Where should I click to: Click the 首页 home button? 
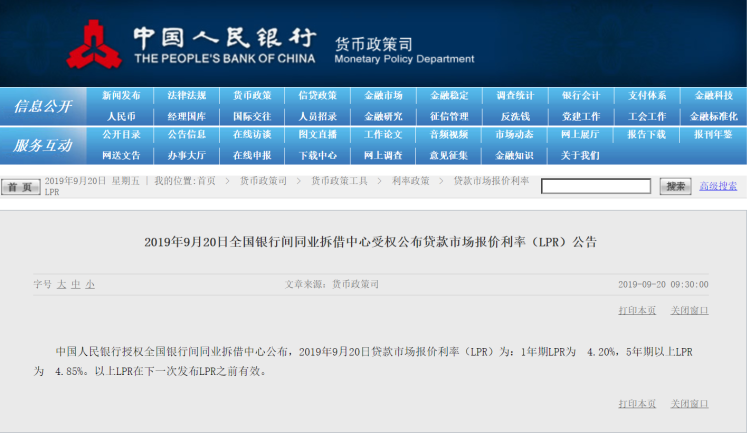(19, 187)
